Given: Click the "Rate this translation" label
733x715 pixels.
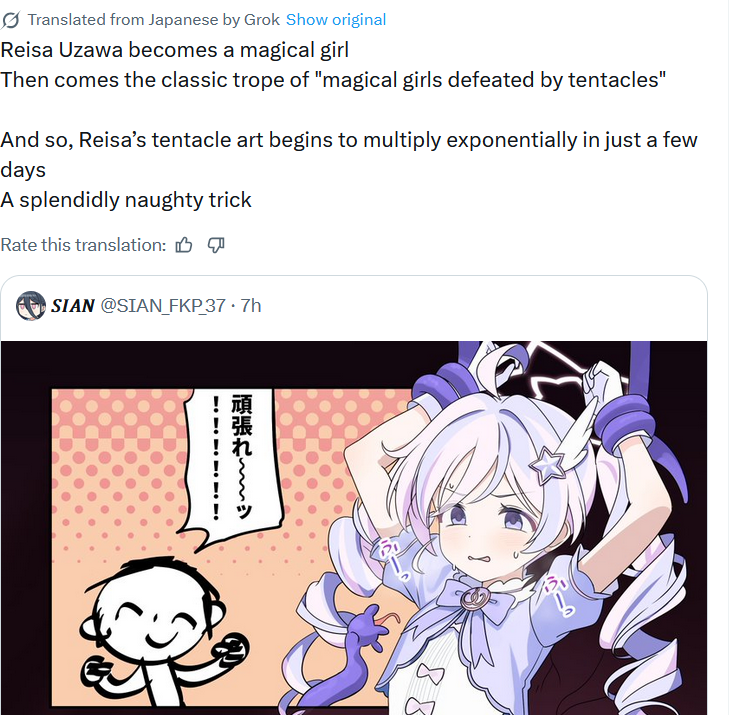Looking at the screenshot, I should coord(83,245).
